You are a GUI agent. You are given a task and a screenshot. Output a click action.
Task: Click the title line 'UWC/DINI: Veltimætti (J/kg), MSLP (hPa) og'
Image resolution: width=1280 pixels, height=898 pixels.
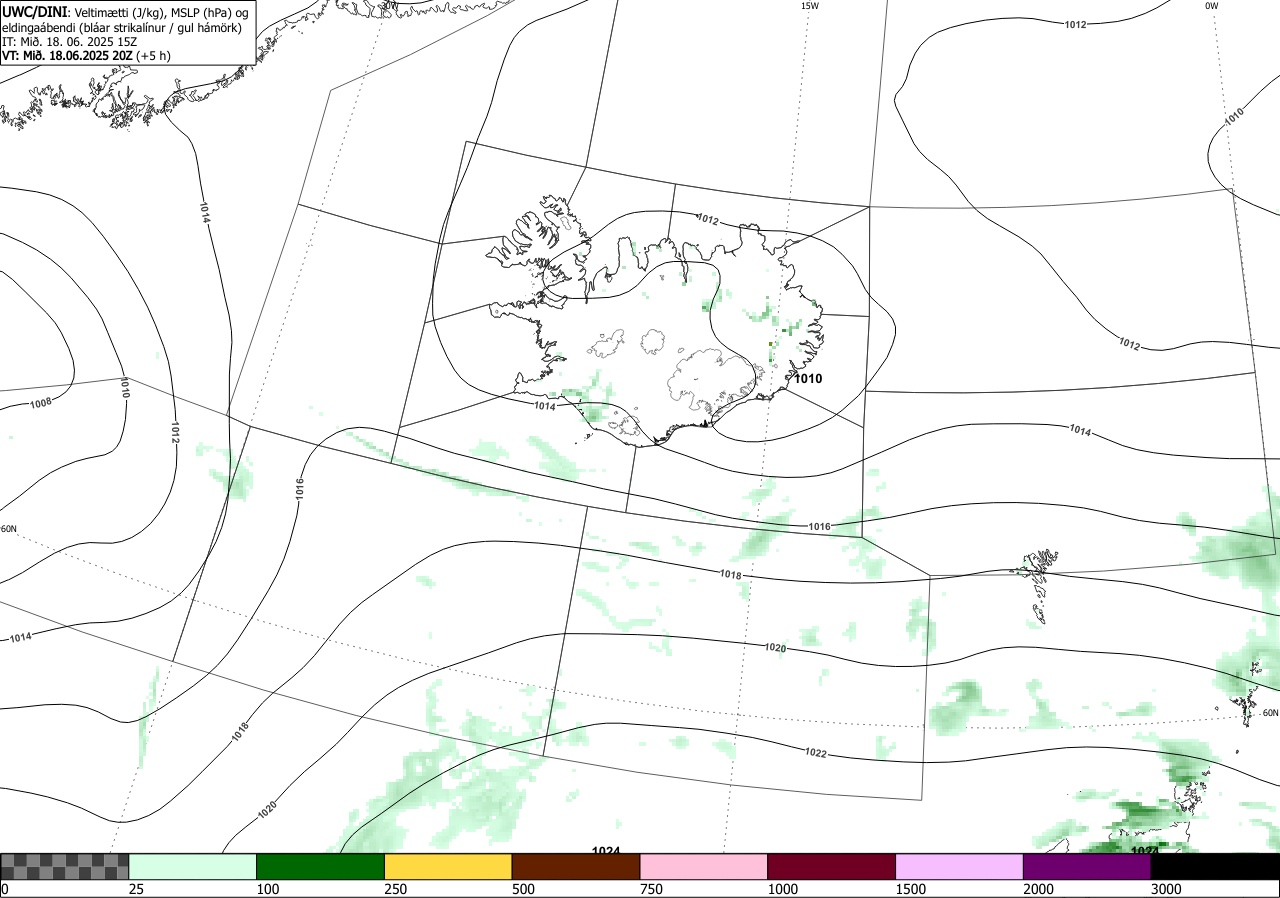click(x=124, y=11)
